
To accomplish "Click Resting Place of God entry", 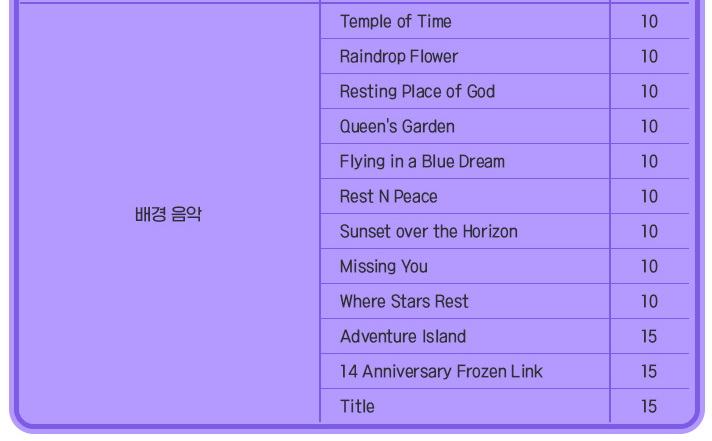I will [x=417, y=91].
